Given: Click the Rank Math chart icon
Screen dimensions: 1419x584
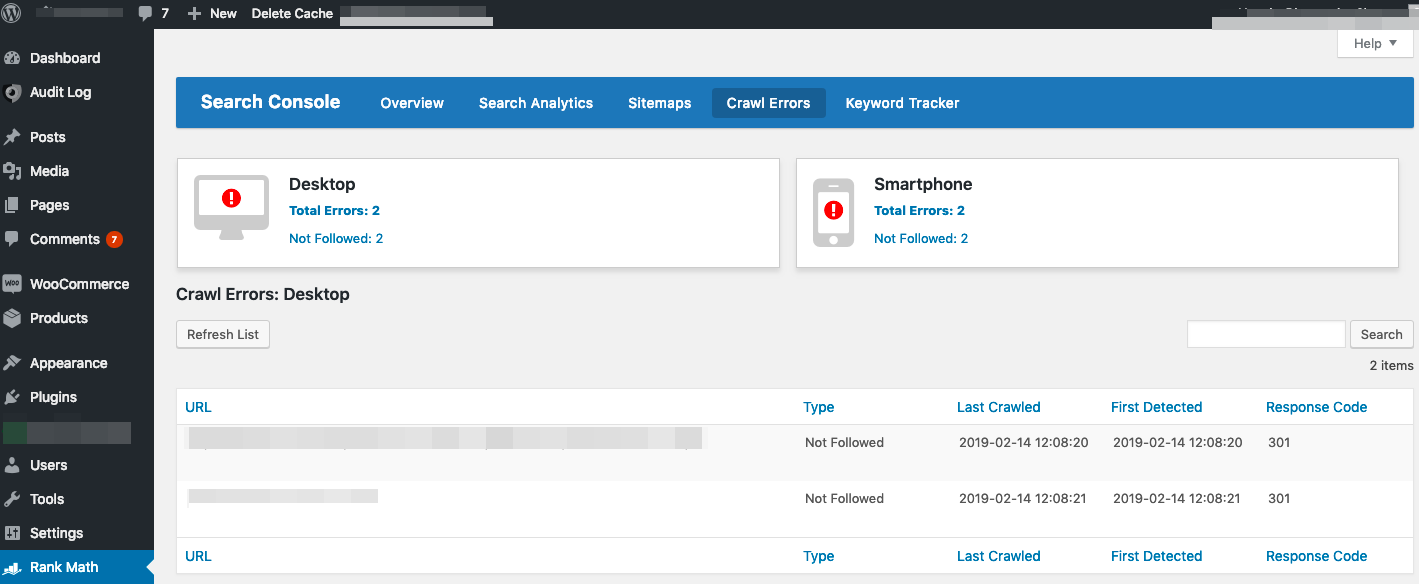Looking at the screenshot, I should pyautogui.click(x=13, y=567).
